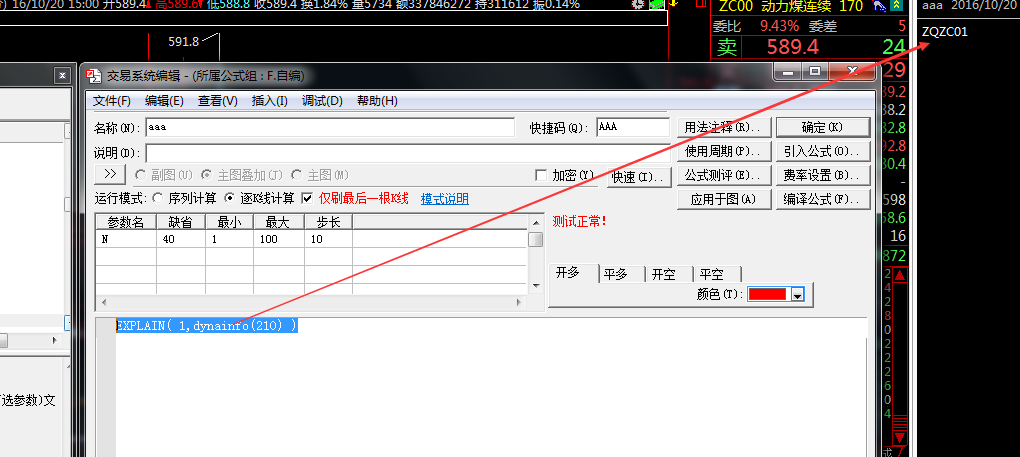Screen dimensions: 1020x457
Task: Click the yellow down-arrow icon in chart header
Action: pyautogui.click(x=674, y=3)
